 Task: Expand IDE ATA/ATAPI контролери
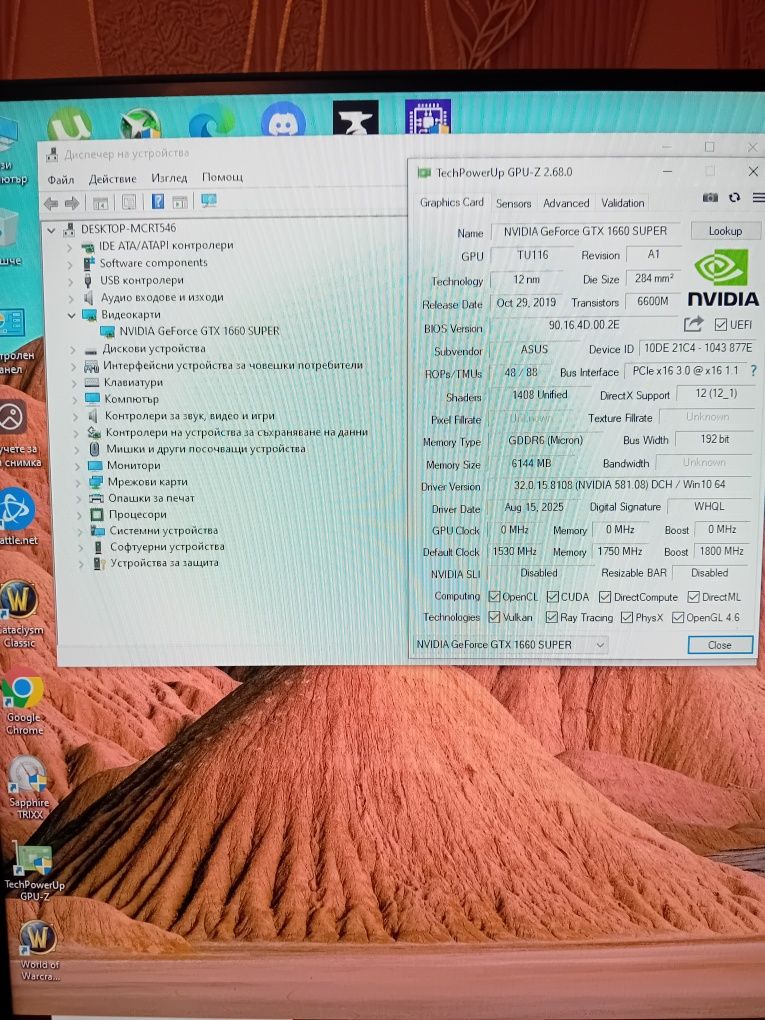[x=70, y=247]
